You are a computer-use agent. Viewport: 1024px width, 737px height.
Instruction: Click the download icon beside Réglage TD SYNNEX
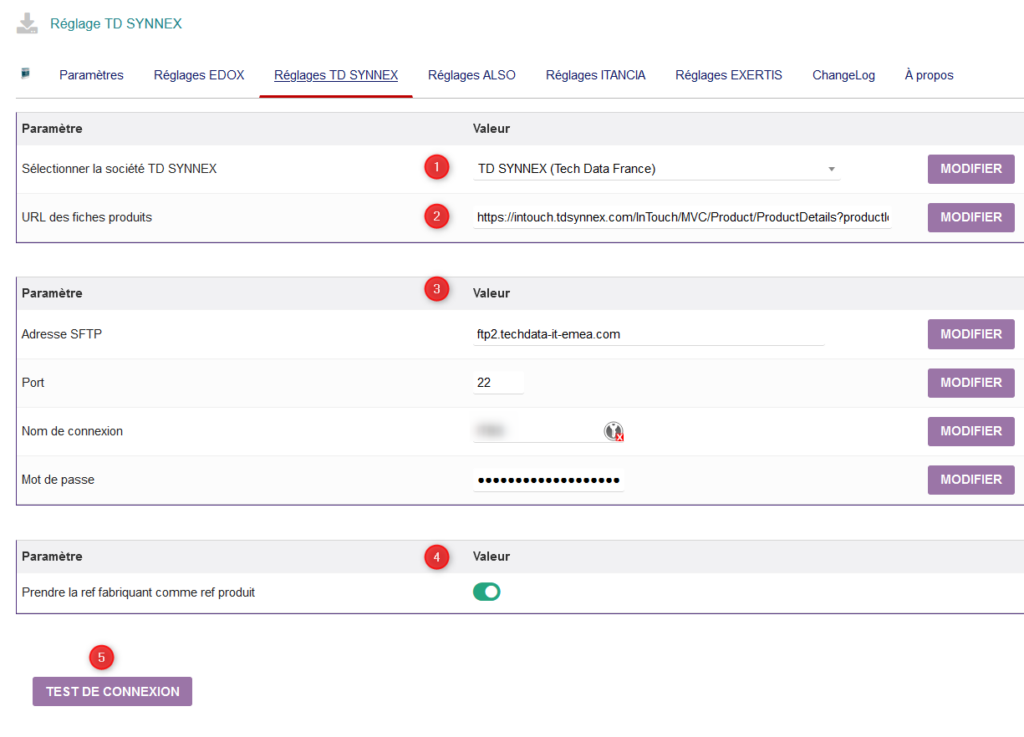coord(27,24)
